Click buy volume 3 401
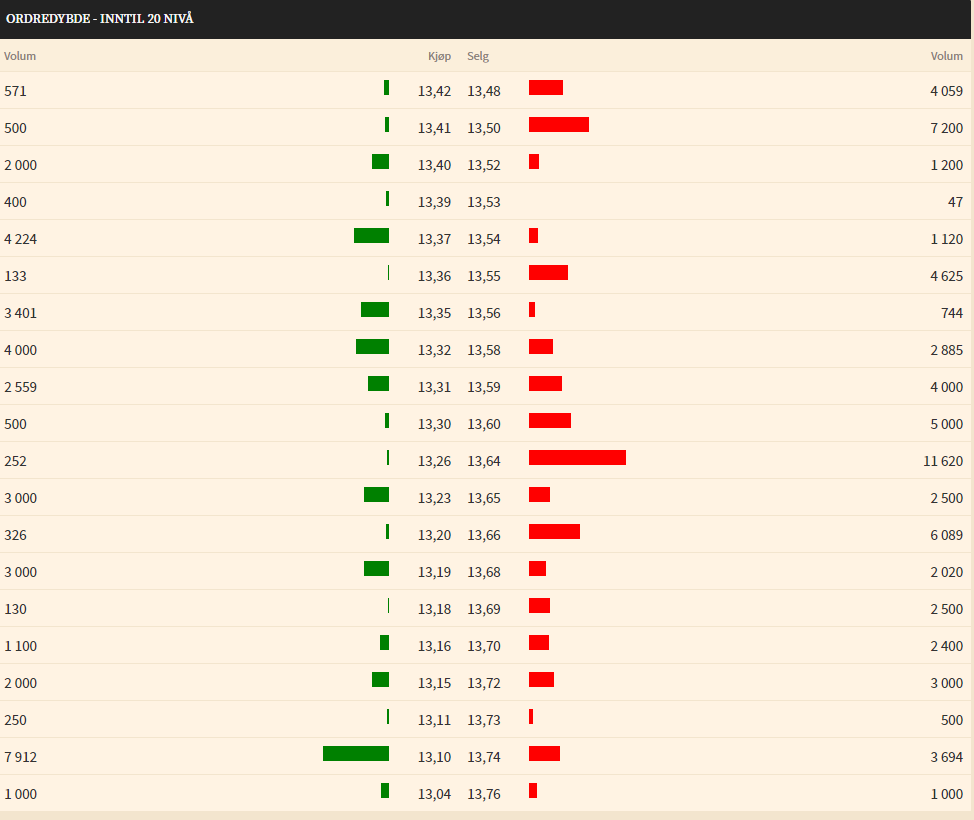The image size is (974, 820). click(x=20, y=313)
